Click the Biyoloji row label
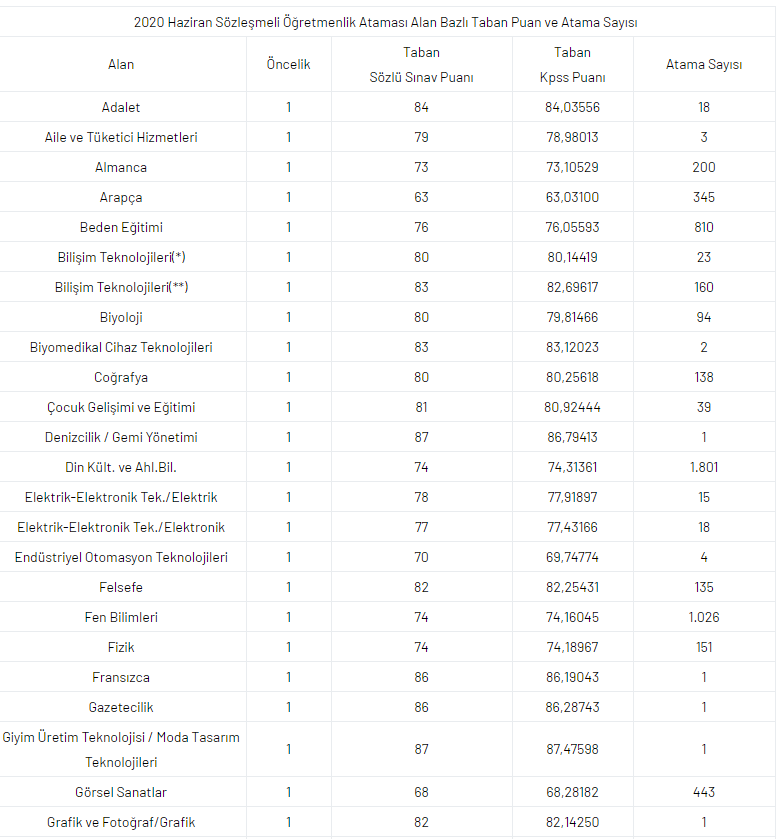Viewport: 778px width, 839px height. coord(121,317)
